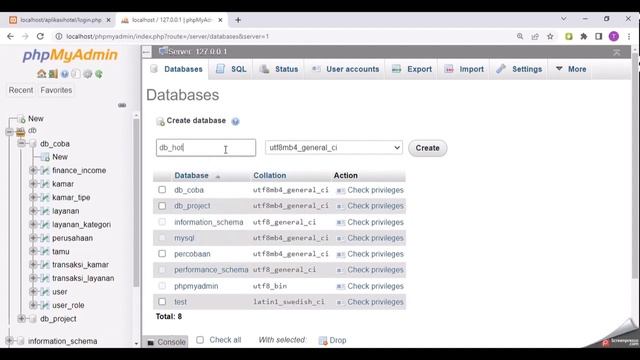
Task: Switch to the SQL tab
Action: pyautogui.click(x=231, y=69)
